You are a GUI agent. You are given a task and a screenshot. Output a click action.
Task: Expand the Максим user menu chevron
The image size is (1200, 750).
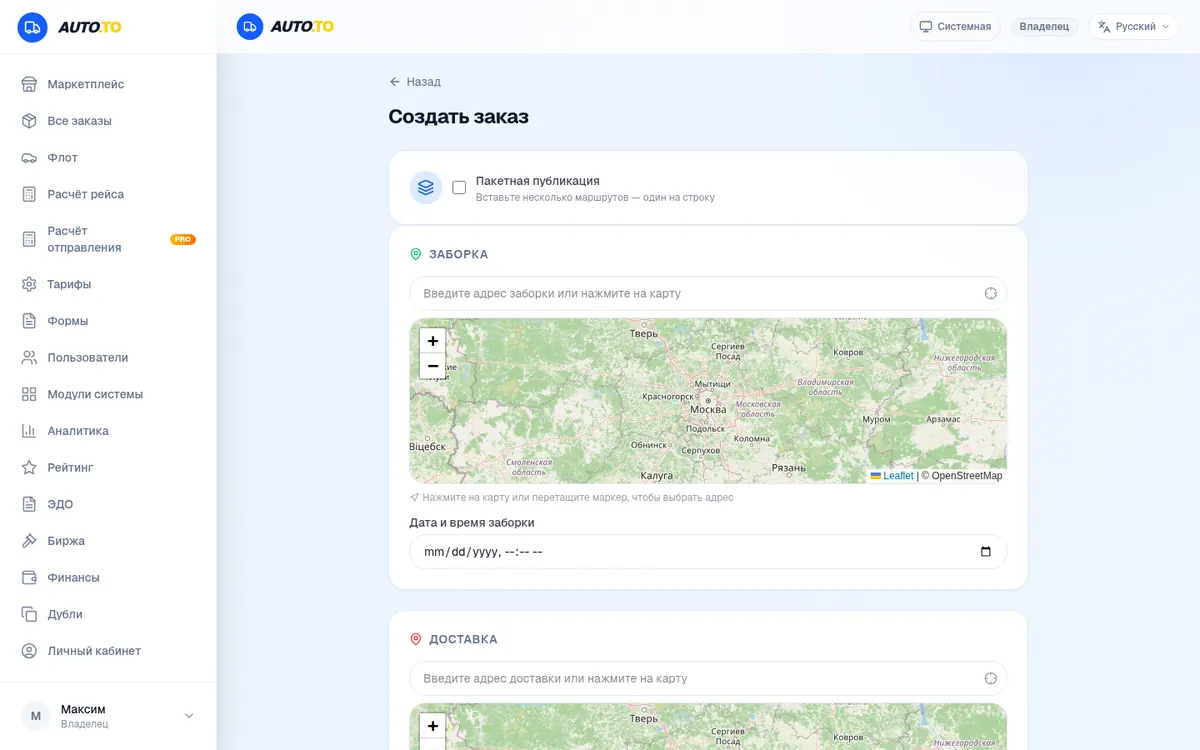(189, 716)
